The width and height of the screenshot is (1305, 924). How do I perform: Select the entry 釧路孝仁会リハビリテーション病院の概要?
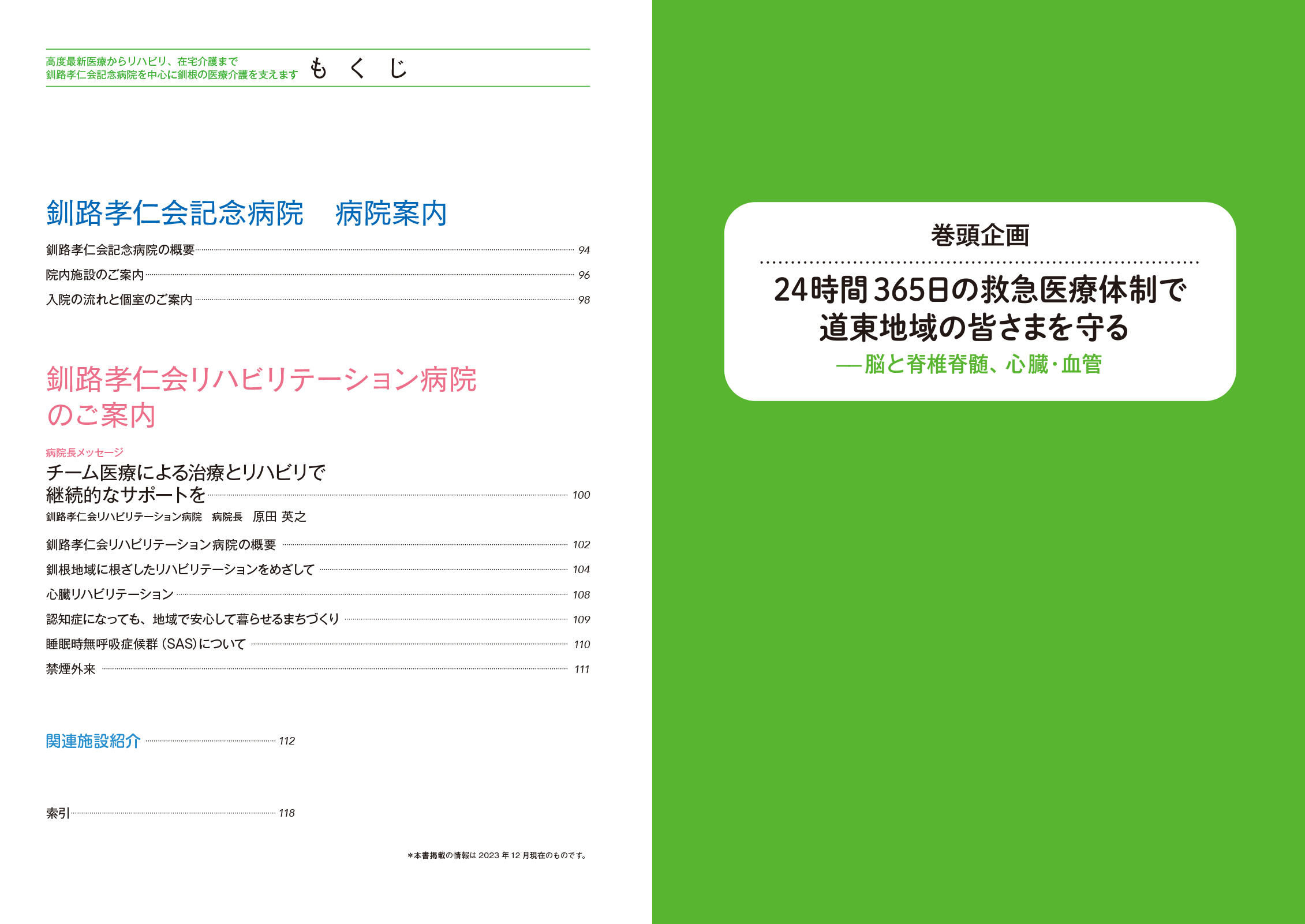click(161, 545)
